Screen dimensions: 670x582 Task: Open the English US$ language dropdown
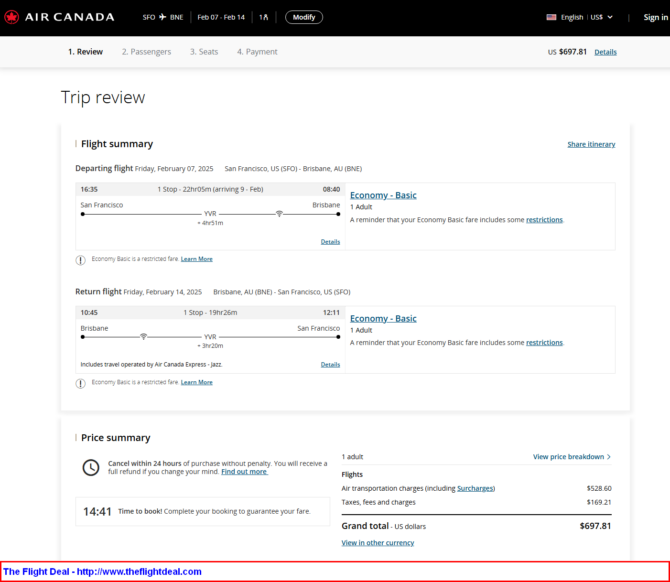tap(586, 17)
